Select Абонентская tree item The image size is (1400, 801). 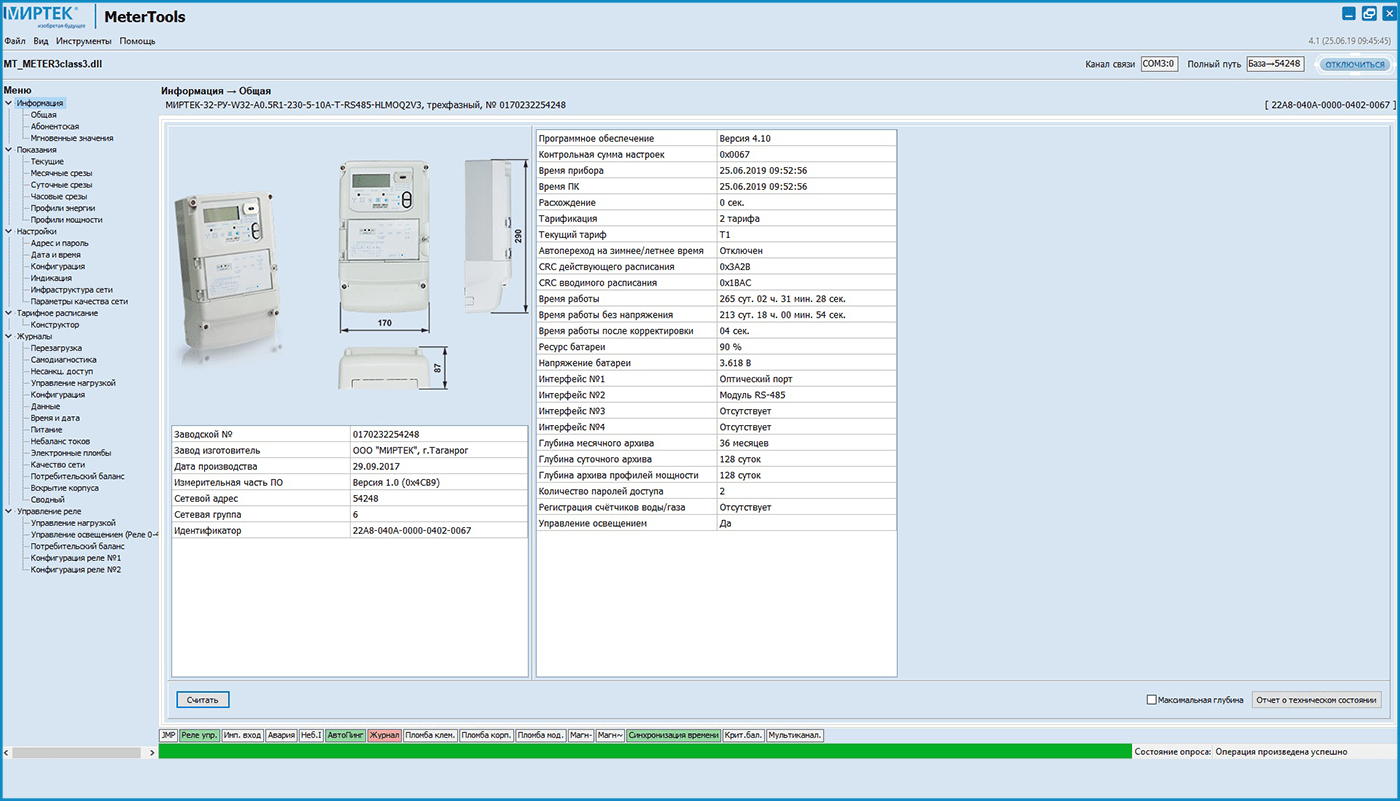[55, 127]
